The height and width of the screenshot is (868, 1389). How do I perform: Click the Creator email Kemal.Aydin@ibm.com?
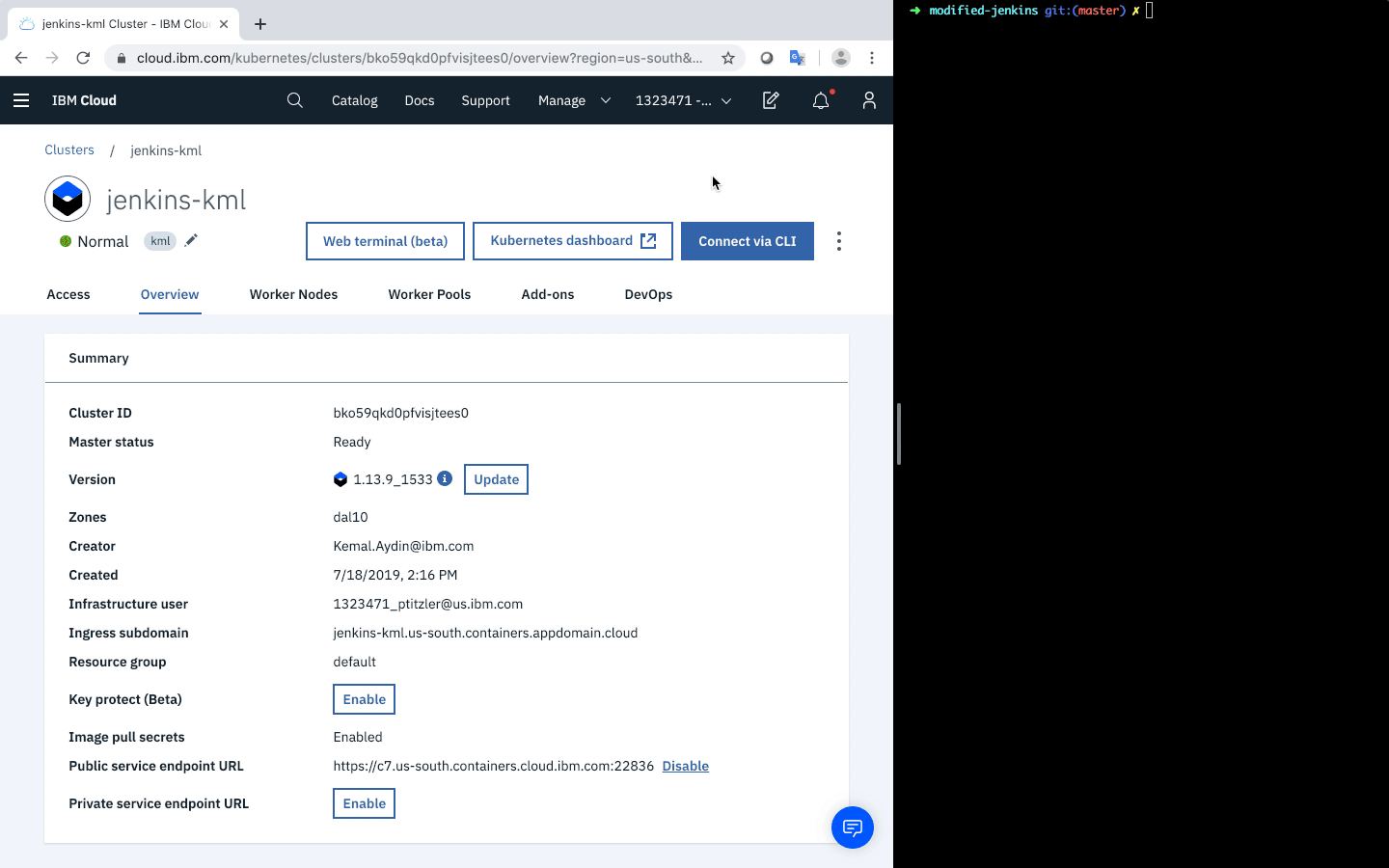click(x=403, y=546)
